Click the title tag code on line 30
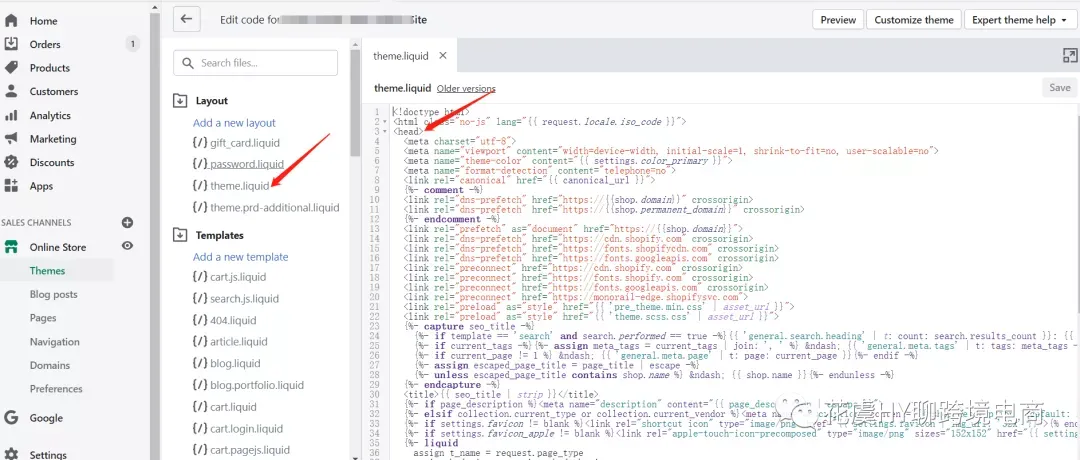1080x460 pixels. point(501,395)
